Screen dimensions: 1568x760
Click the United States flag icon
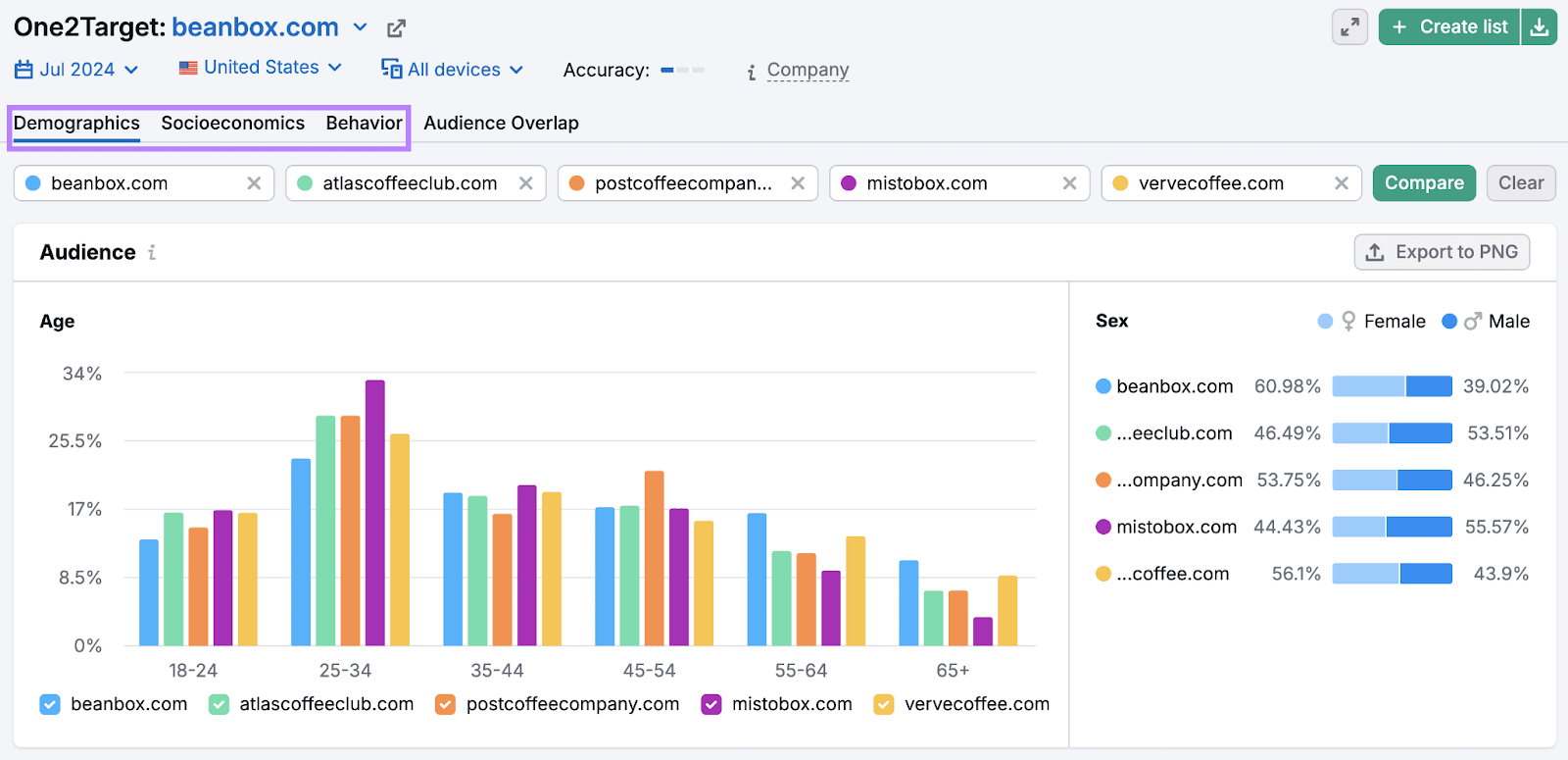(188, 68)
